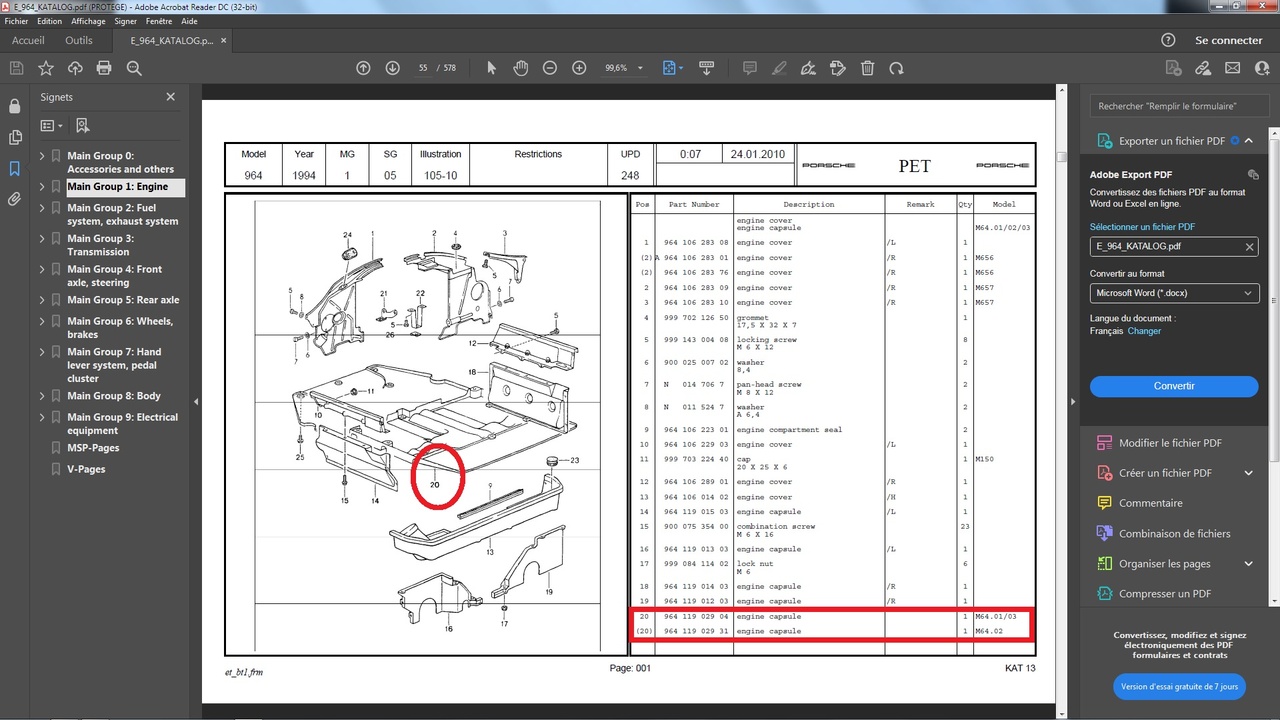The height and width of the screenshot is (720, 1280).
Task: Click the sign document pen icon
Action: point(809,68)
